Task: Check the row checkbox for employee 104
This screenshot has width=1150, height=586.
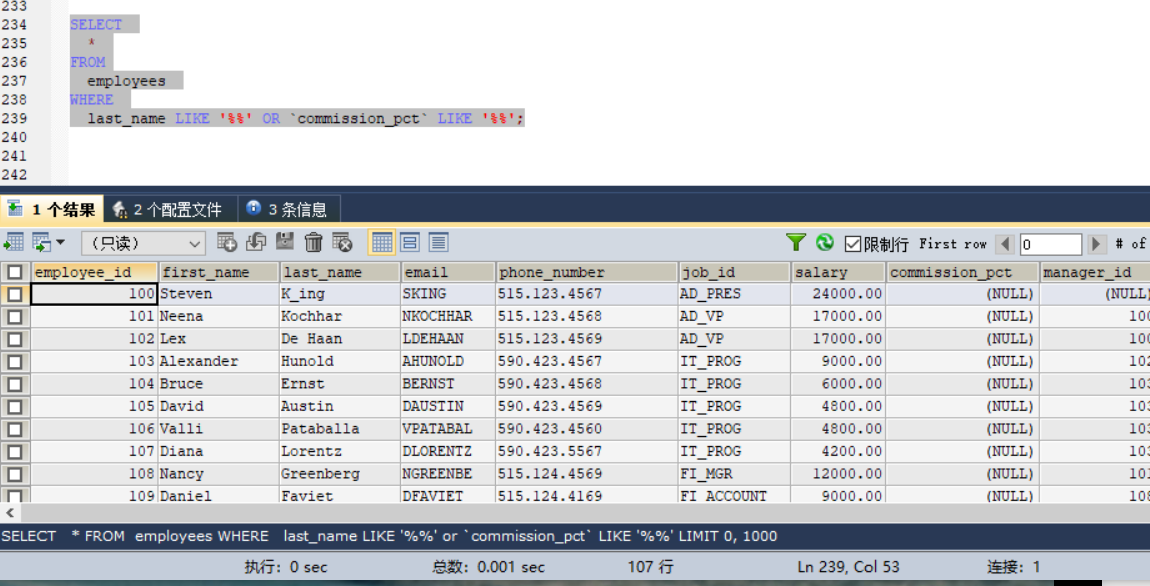Action: pyautogui.click(x=15, y=384)
